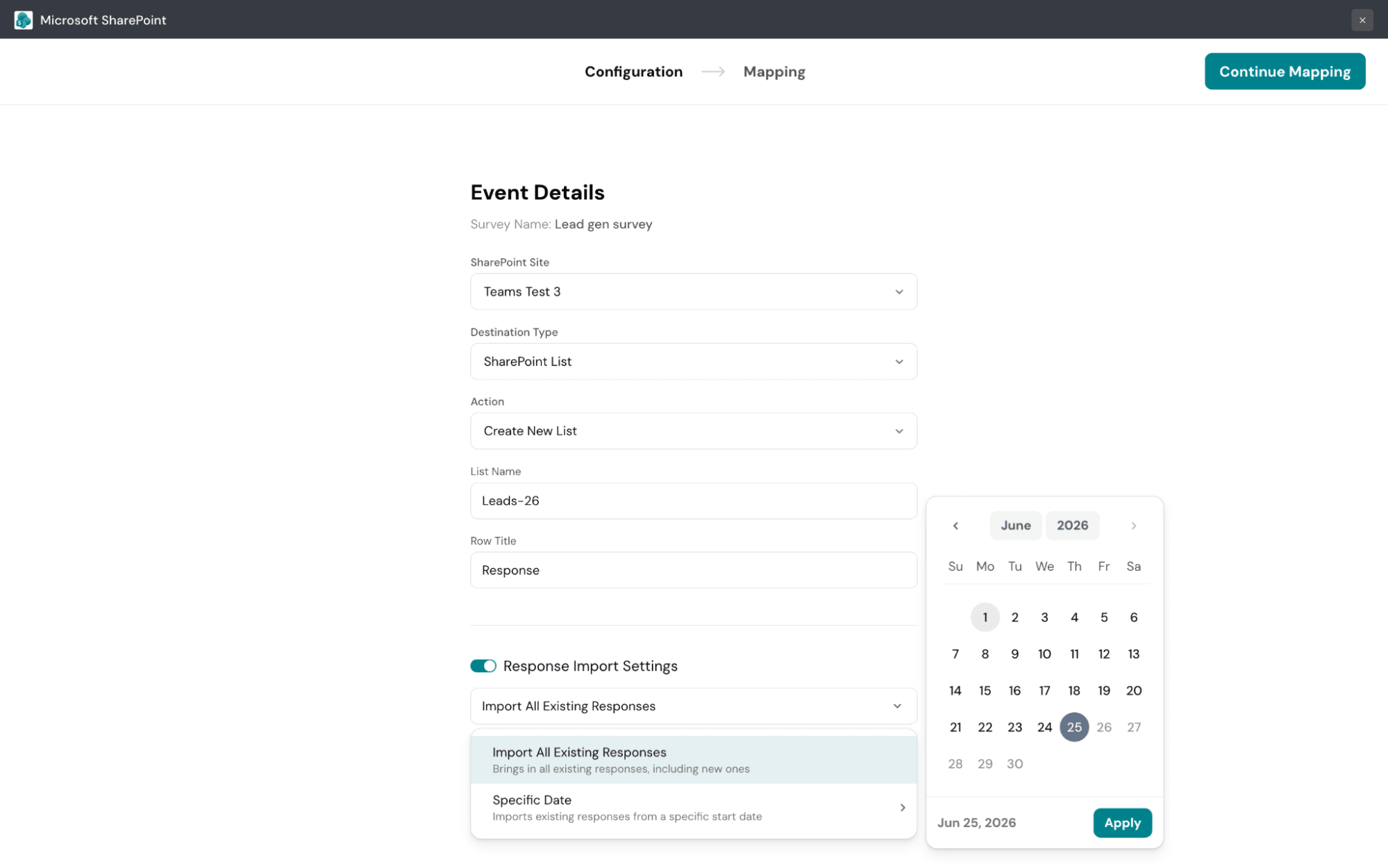
Task: Select June 17 in calendar
Action: click(1044, 690)
